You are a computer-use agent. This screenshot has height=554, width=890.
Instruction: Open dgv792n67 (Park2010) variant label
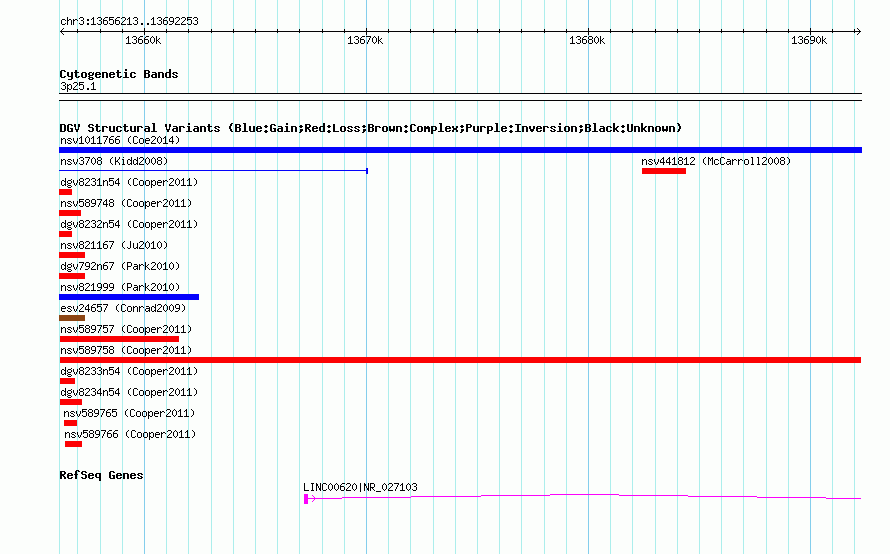point(120,266)
